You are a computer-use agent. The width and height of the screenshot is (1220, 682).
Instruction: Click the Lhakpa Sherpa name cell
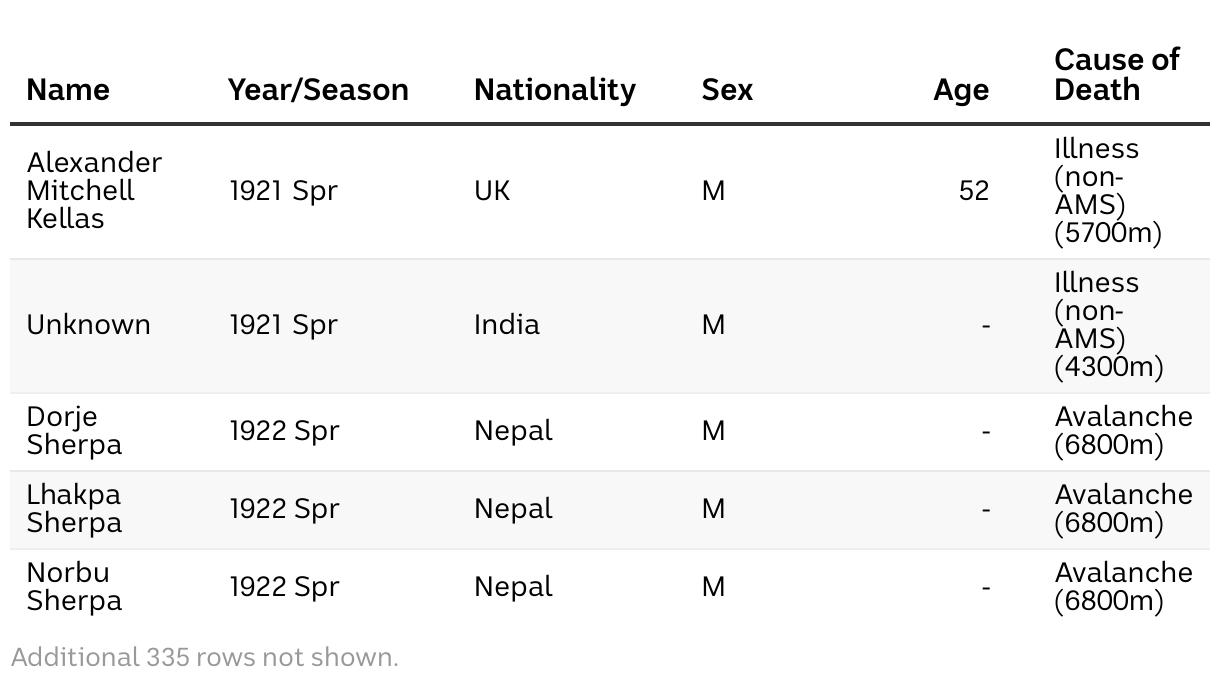pyautogui.click(x=74, y=508)
